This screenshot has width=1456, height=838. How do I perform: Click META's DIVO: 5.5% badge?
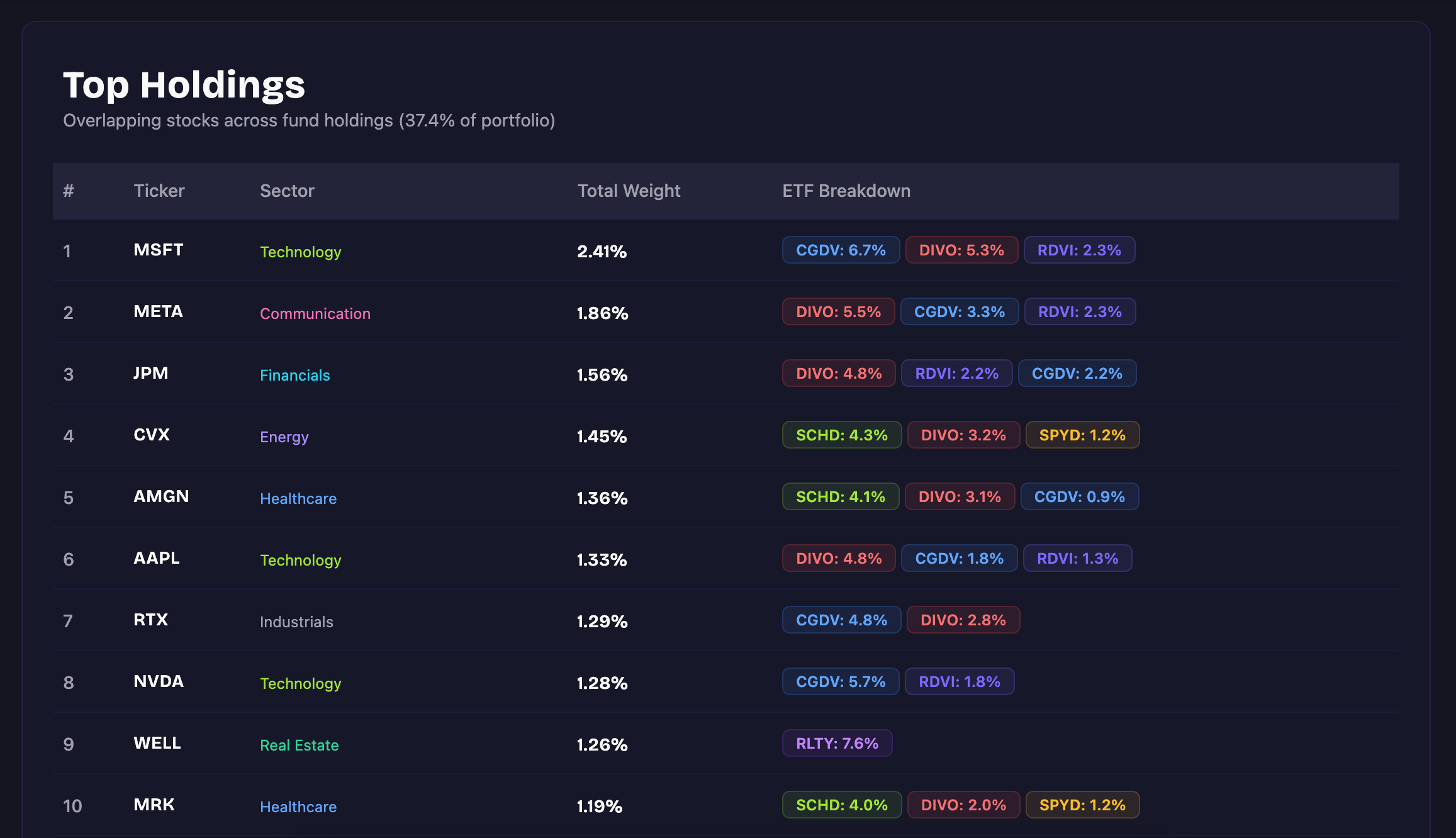pyautogui.click(x=838, y=311)
